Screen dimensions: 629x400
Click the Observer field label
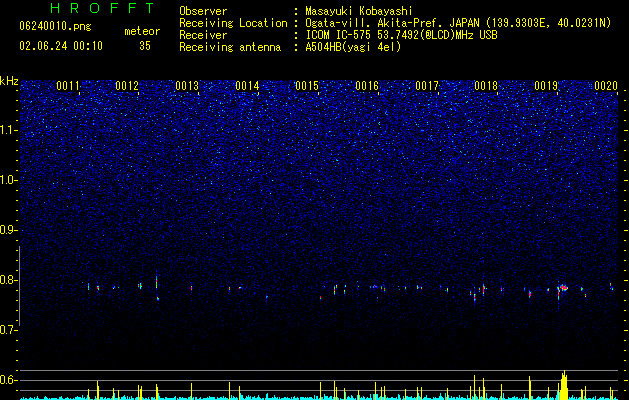[203, 11]
